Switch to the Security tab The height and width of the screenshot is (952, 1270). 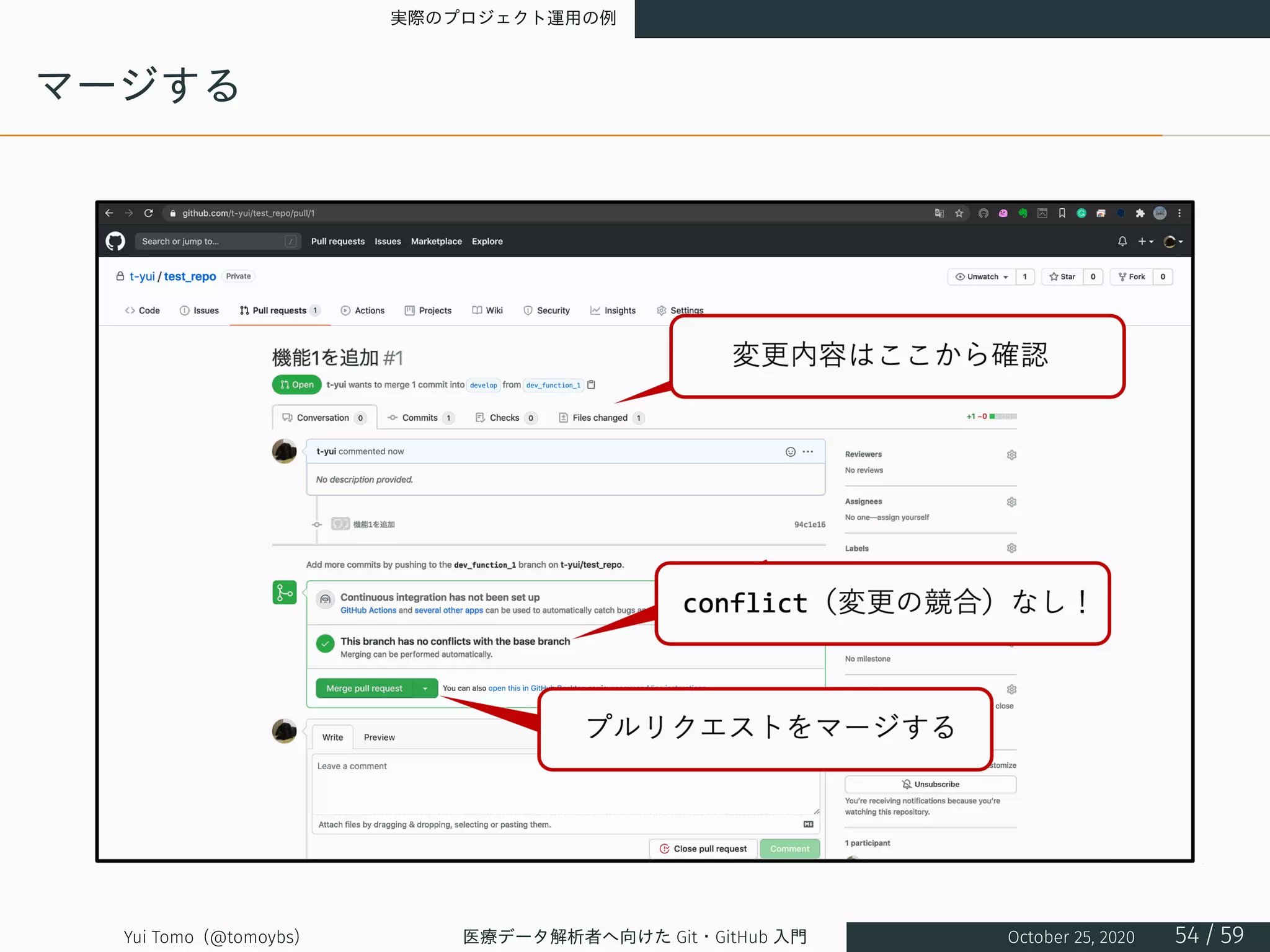[x=546, y=311]
